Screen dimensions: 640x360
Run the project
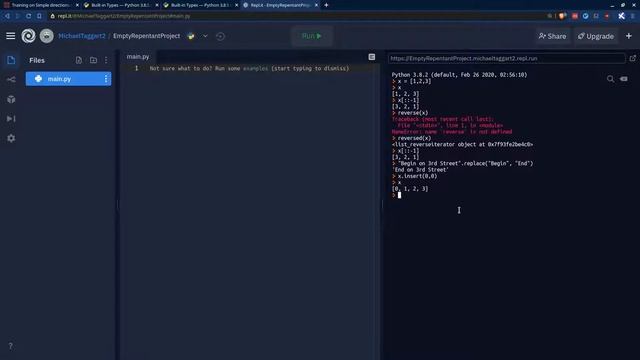click(312, 36)
